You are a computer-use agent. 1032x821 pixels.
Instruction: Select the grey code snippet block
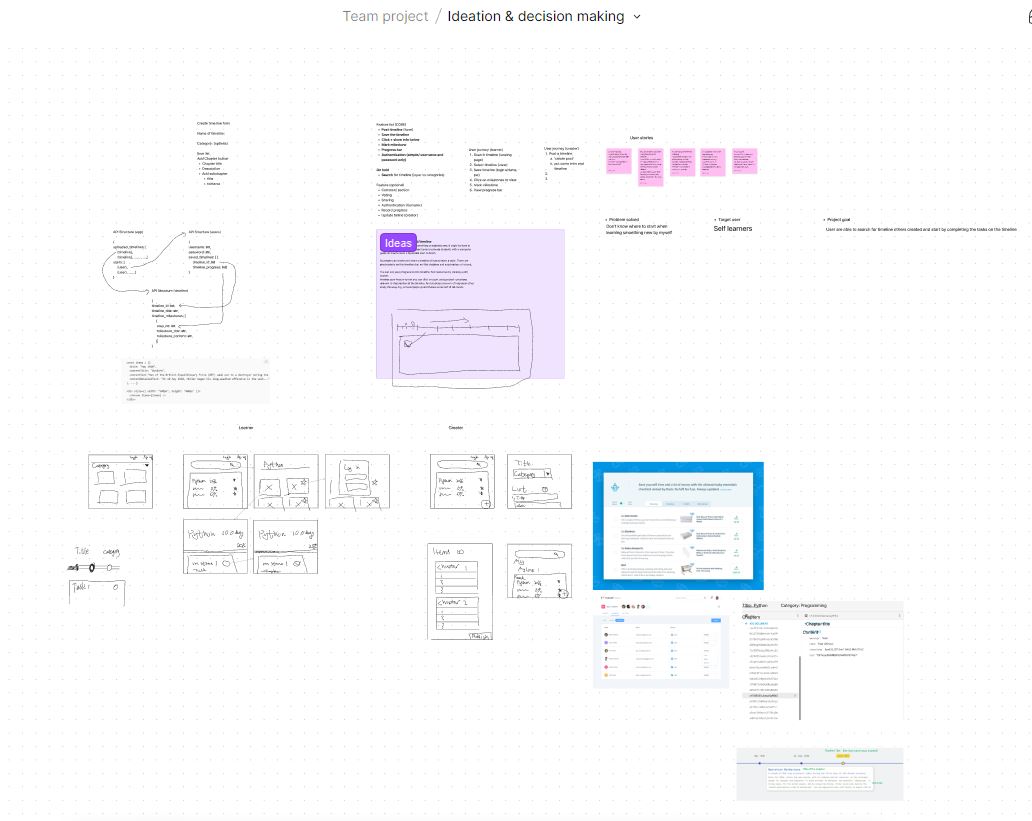[196, 381]
